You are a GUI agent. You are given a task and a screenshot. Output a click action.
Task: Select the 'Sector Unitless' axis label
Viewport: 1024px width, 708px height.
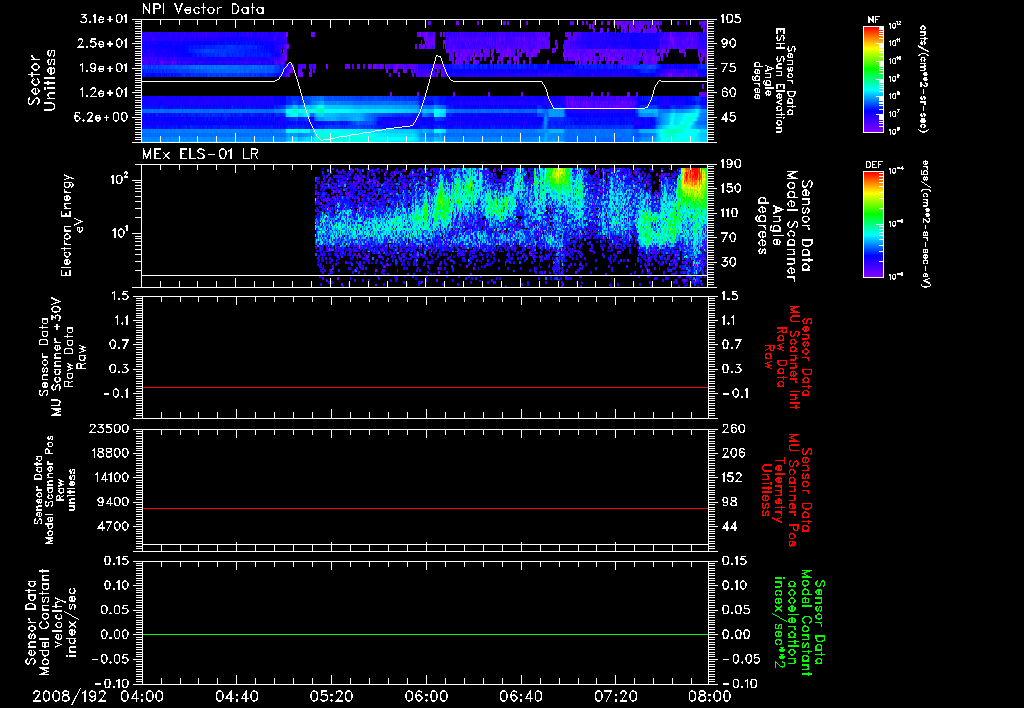(x=42, y=80)
